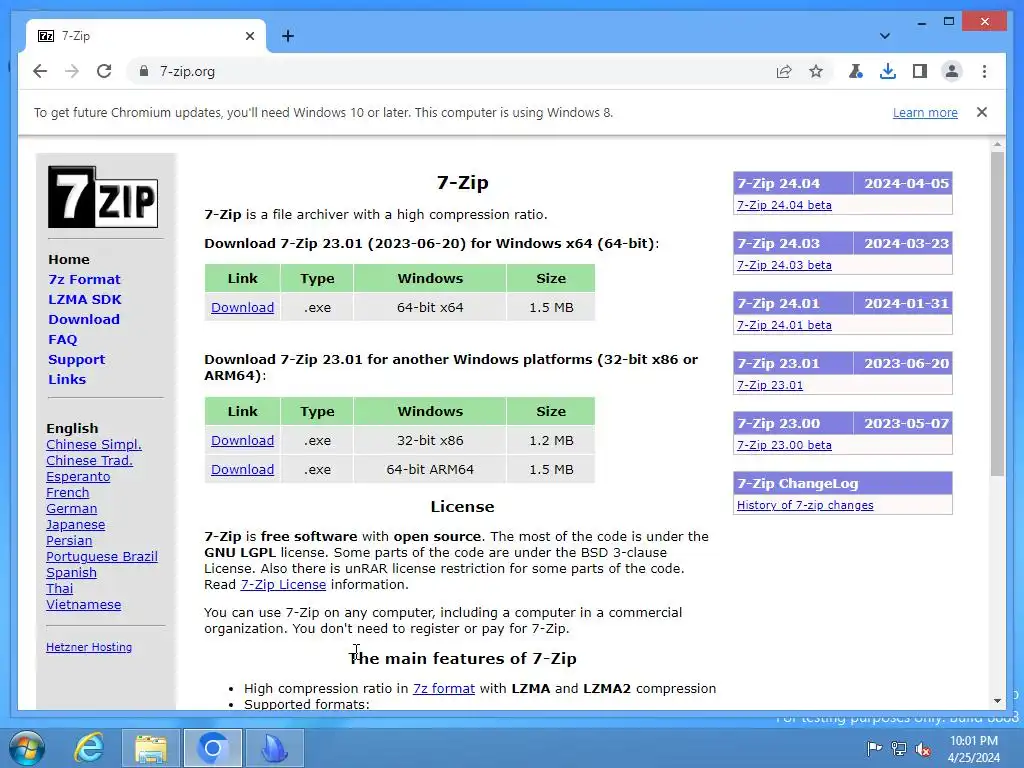This screenshot has width=1024, height=768.
Task: Open the browser downloads icon
Action: [x=888, y=71]
